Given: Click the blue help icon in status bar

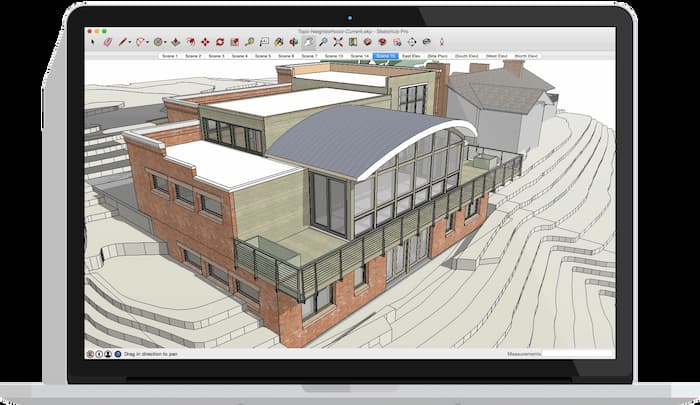Looking at the screenshot, I should [x=117, y=354].
